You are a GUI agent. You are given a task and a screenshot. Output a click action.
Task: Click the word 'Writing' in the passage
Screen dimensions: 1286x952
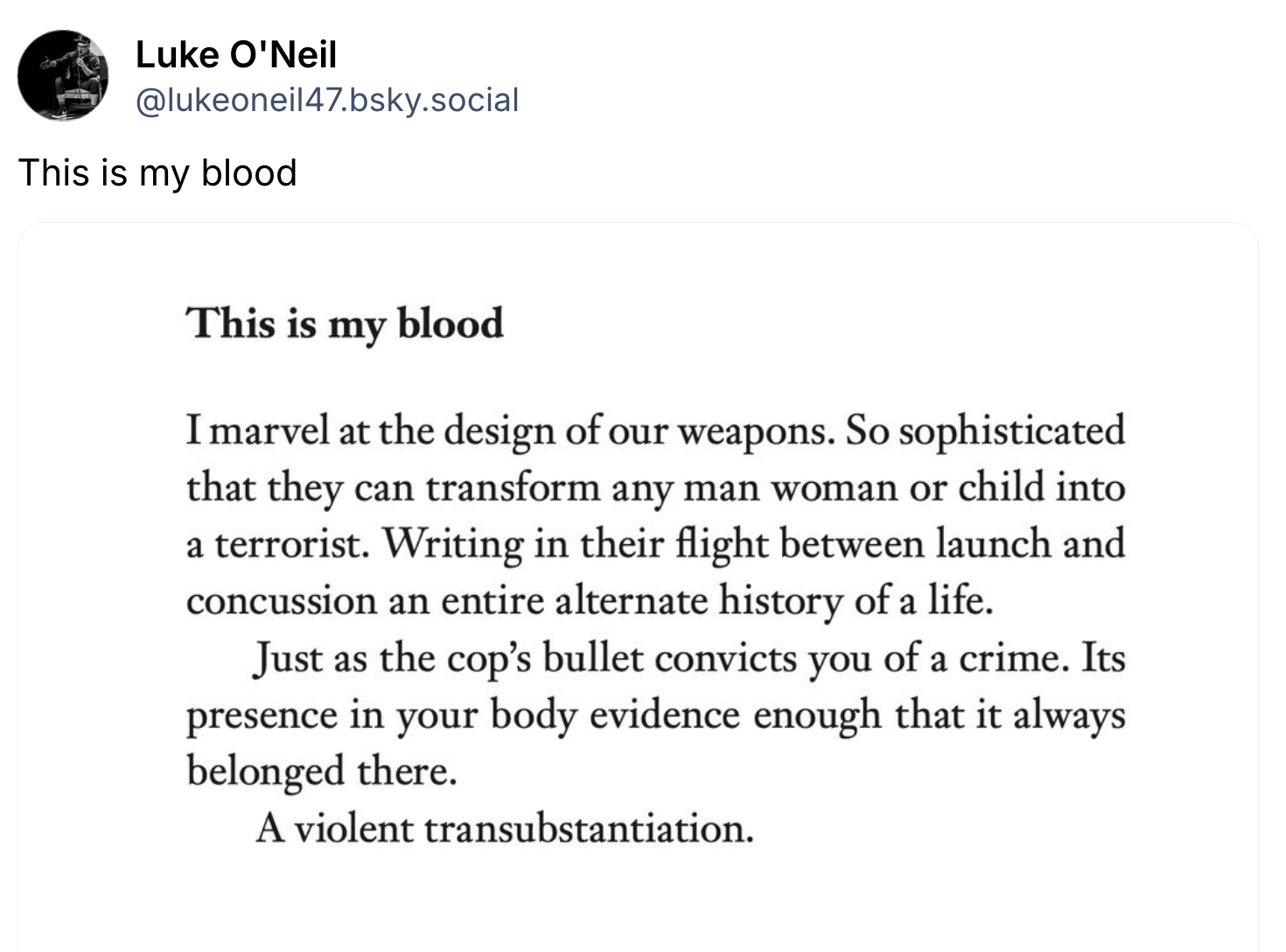452,544
